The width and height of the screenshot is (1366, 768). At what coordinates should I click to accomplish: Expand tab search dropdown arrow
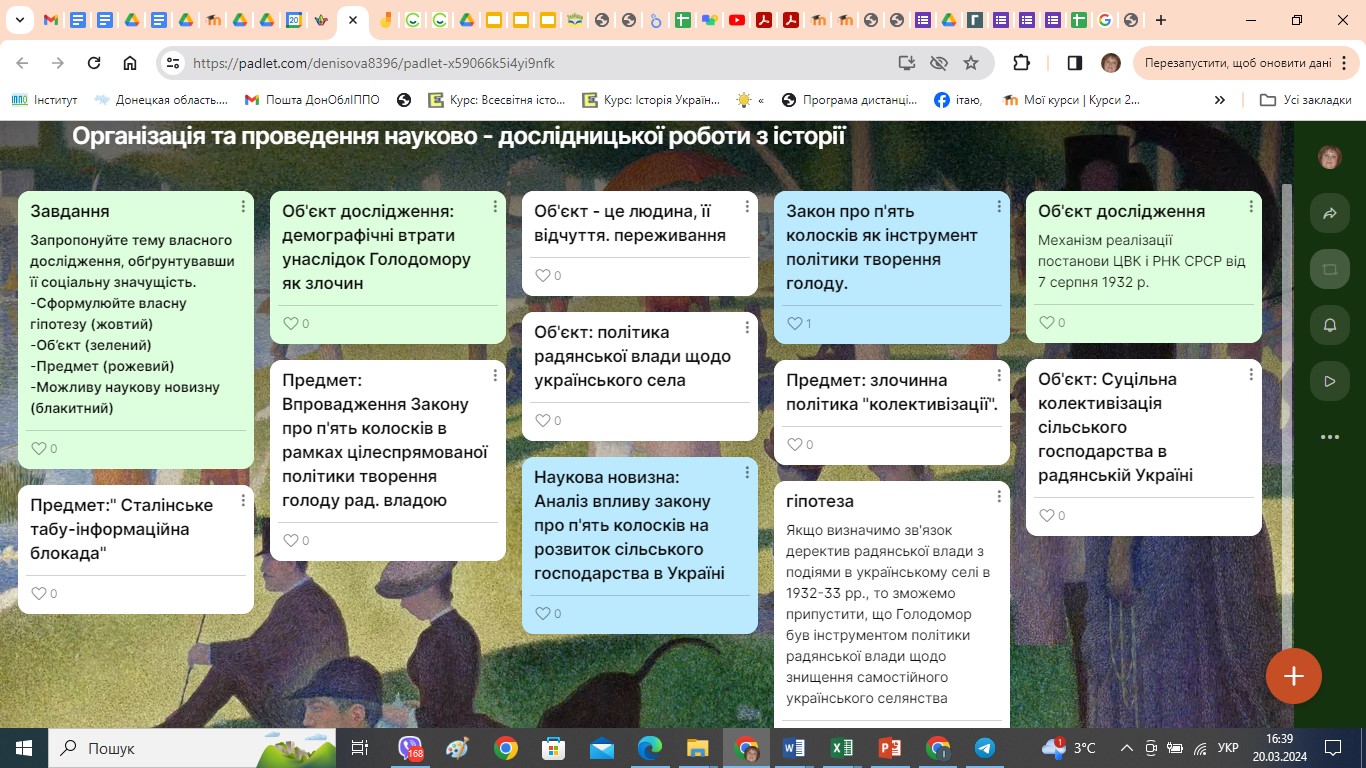coord(21,20)
